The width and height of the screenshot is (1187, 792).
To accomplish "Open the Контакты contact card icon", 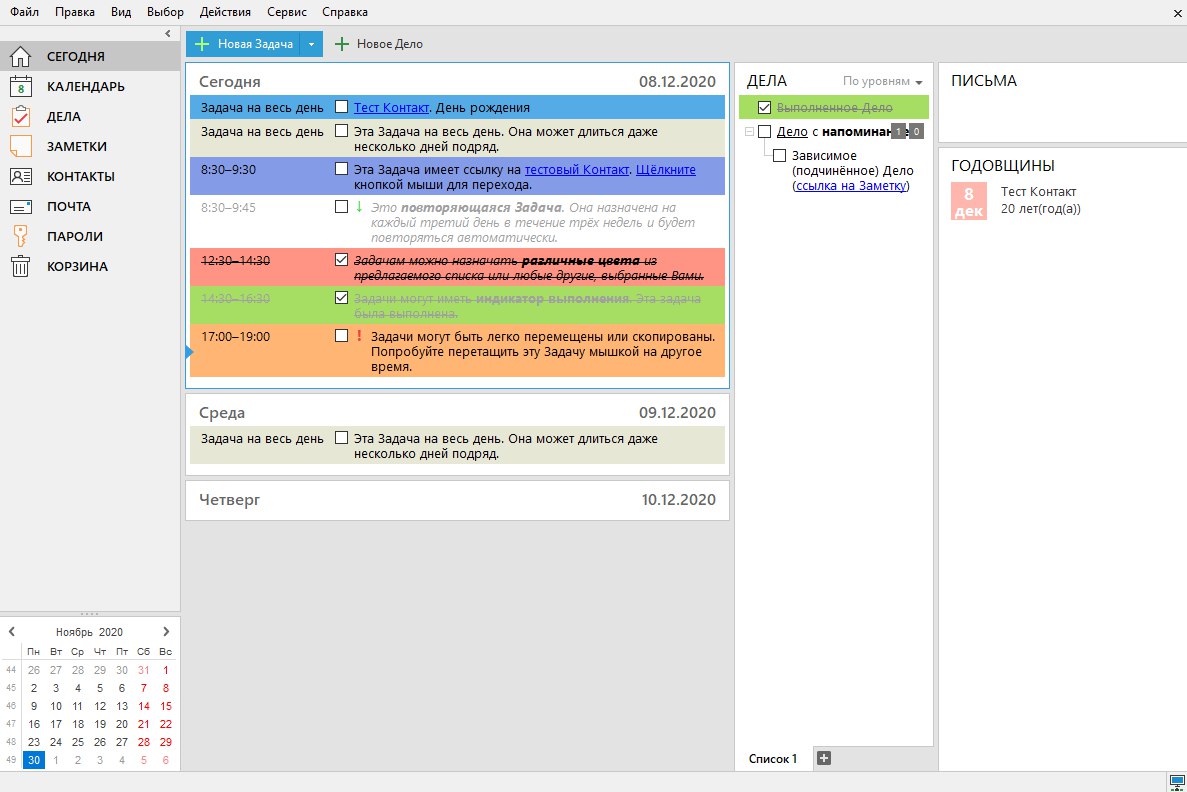I will pyautogui.click(x=20, y=176).
